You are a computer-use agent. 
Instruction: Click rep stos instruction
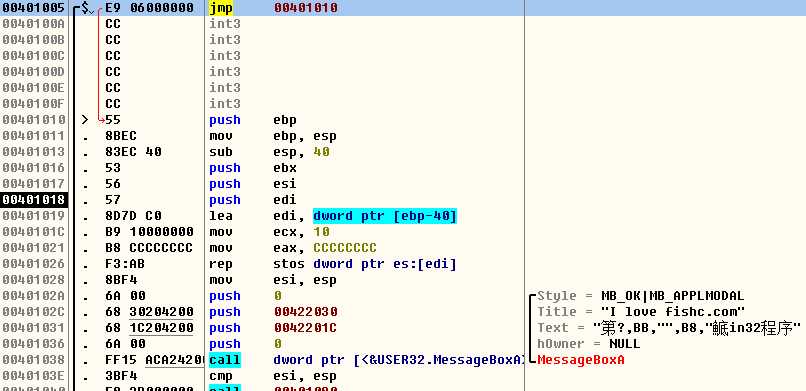[x=333, y=264]
